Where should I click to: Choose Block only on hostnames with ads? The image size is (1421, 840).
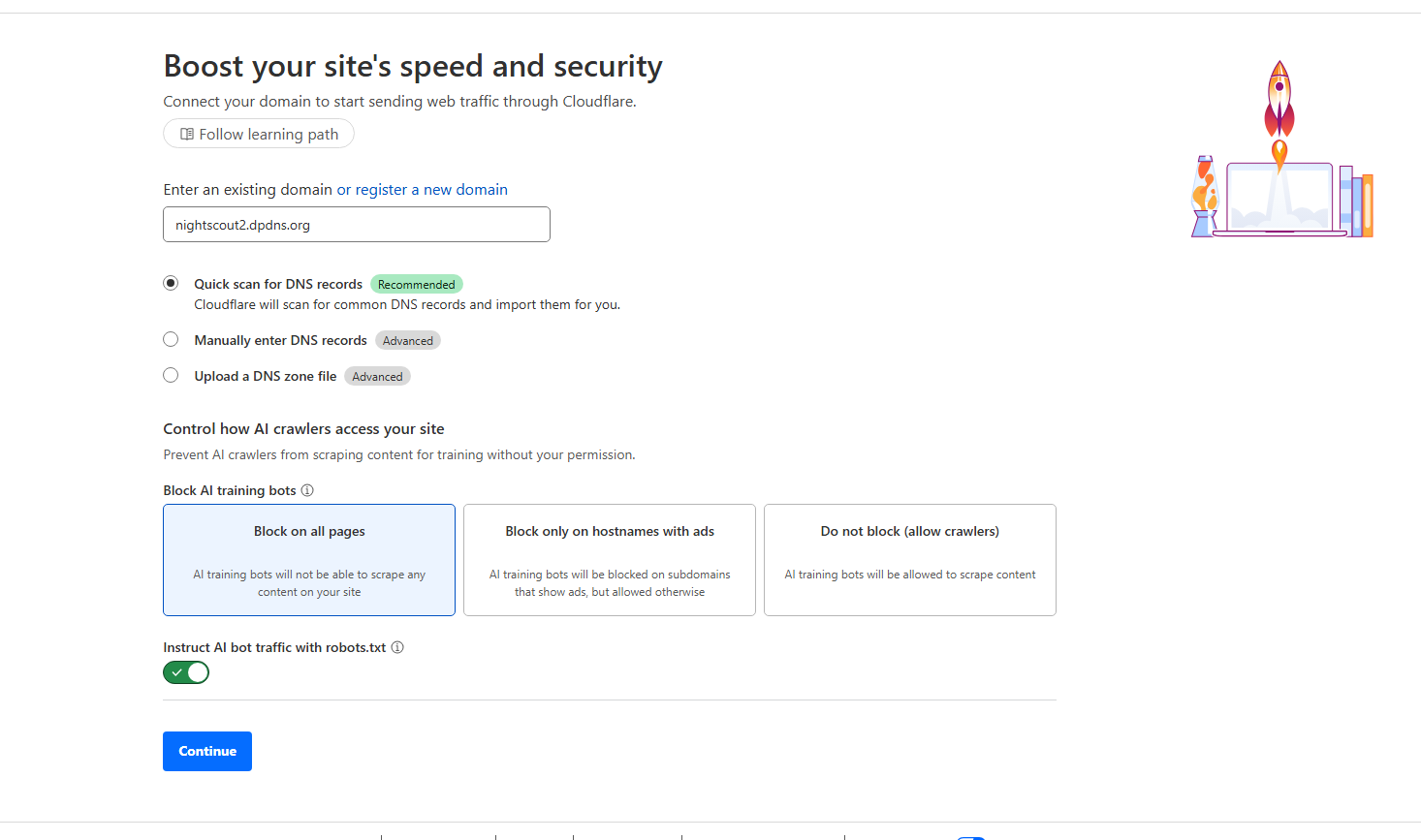[610, 560]
